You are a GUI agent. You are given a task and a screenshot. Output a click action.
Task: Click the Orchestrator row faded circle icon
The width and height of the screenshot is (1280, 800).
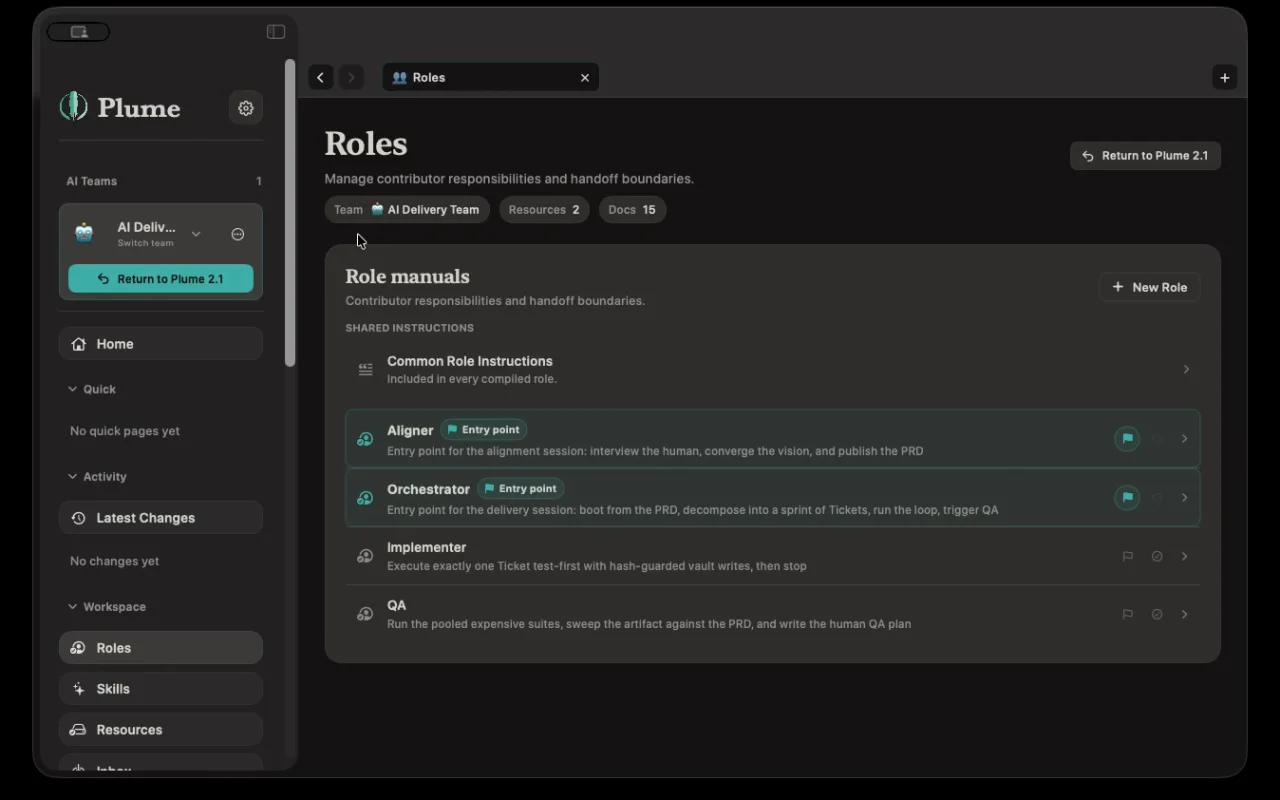coord(1157,498)
